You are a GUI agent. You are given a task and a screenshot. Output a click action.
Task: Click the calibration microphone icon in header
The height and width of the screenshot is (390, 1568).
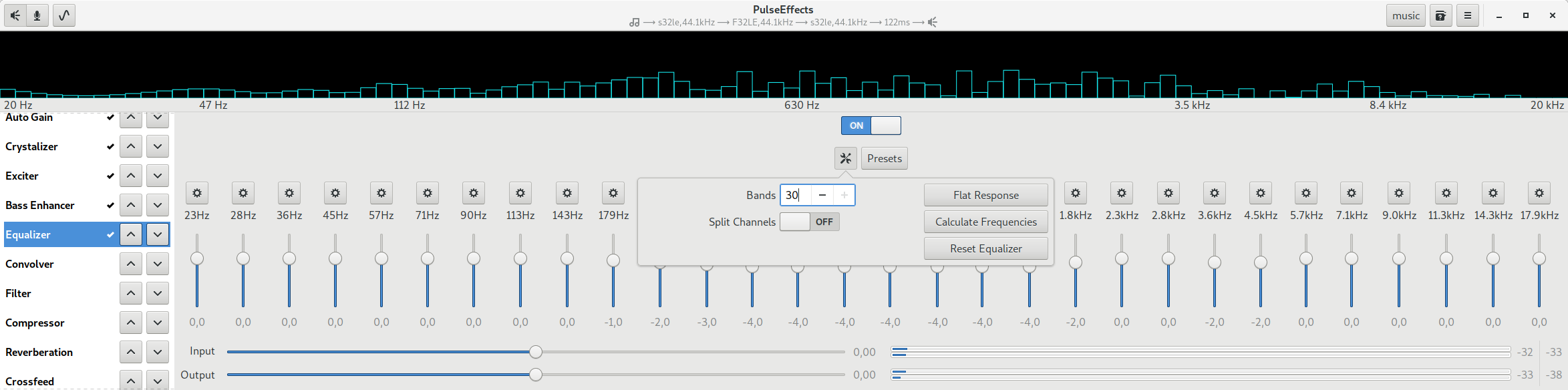(1441, 15)
